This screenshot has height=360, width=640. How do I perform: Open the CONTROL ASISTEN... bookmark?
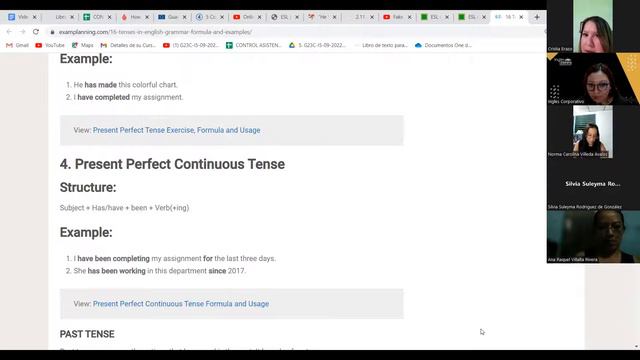coord(253,45)
